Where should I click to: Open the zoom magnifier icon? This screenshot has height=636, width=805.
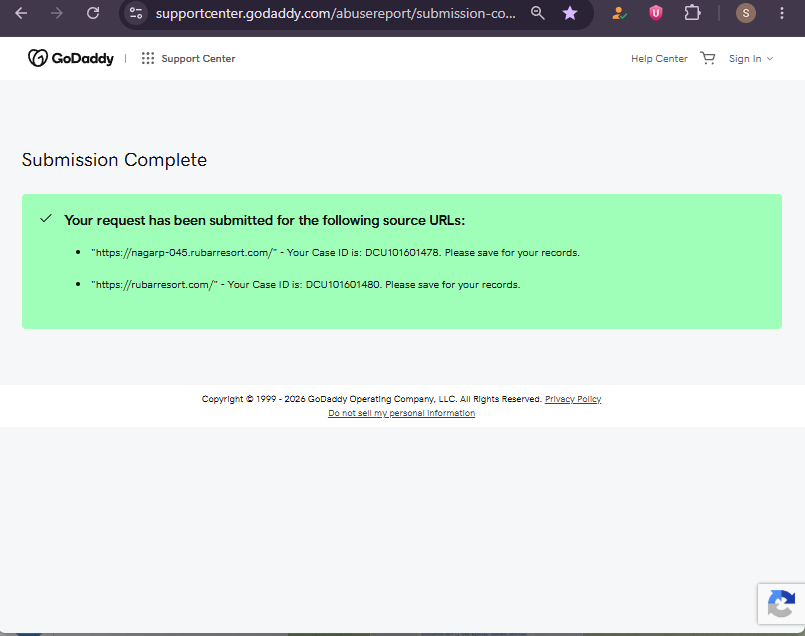(x=538, y=13)
